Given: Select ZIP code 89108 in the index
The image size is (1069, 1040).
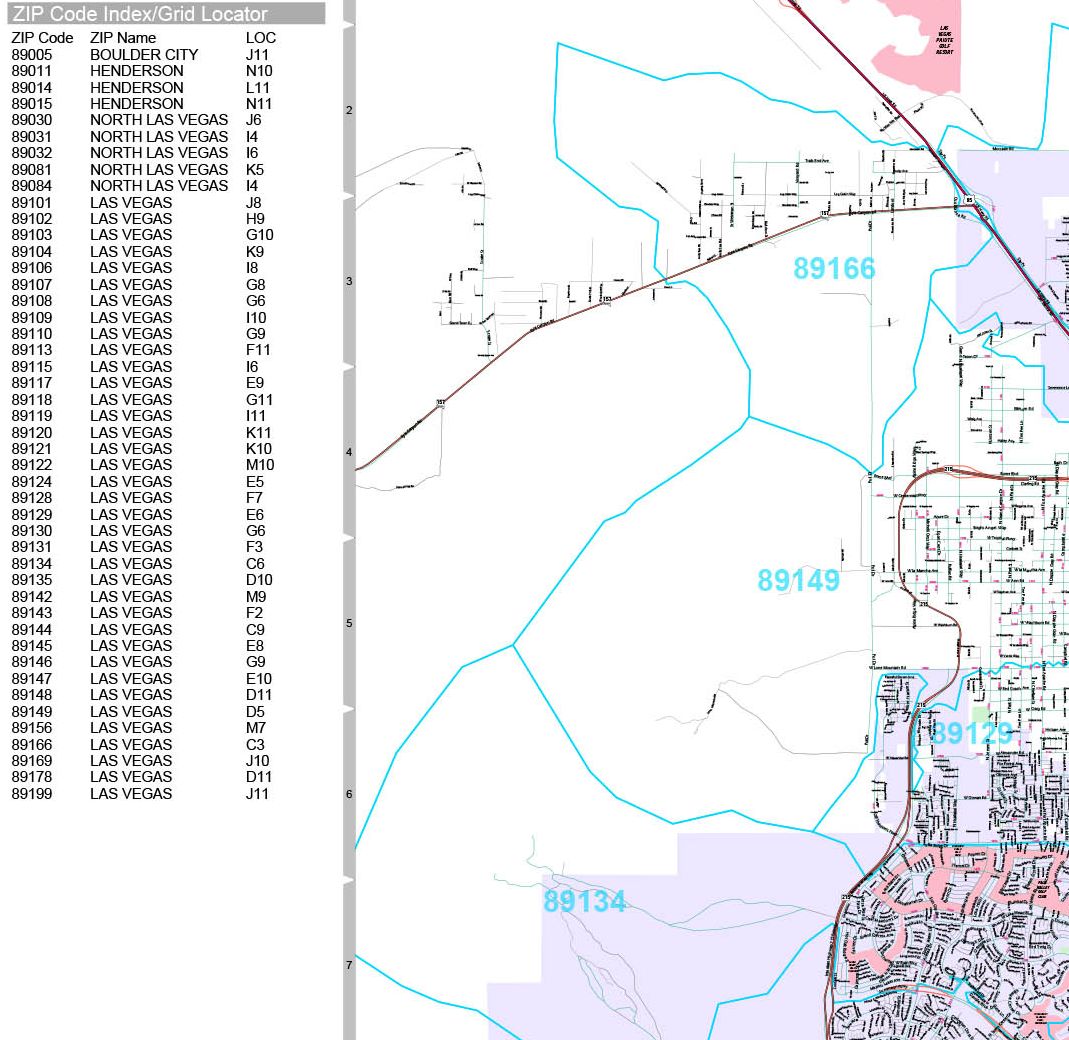Looking at the screenshot, I should [32, 301].
